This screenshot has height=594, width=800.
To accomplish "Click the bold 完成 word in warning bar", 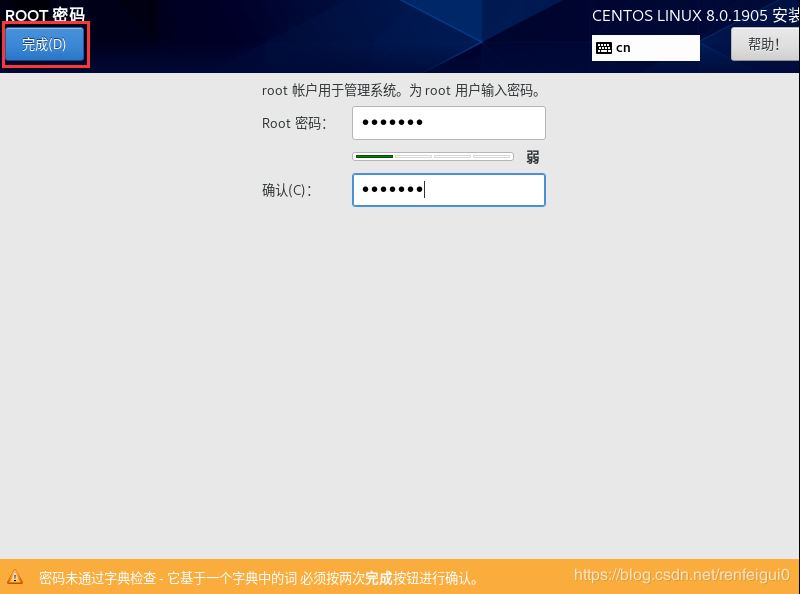I will click(378, 578).
